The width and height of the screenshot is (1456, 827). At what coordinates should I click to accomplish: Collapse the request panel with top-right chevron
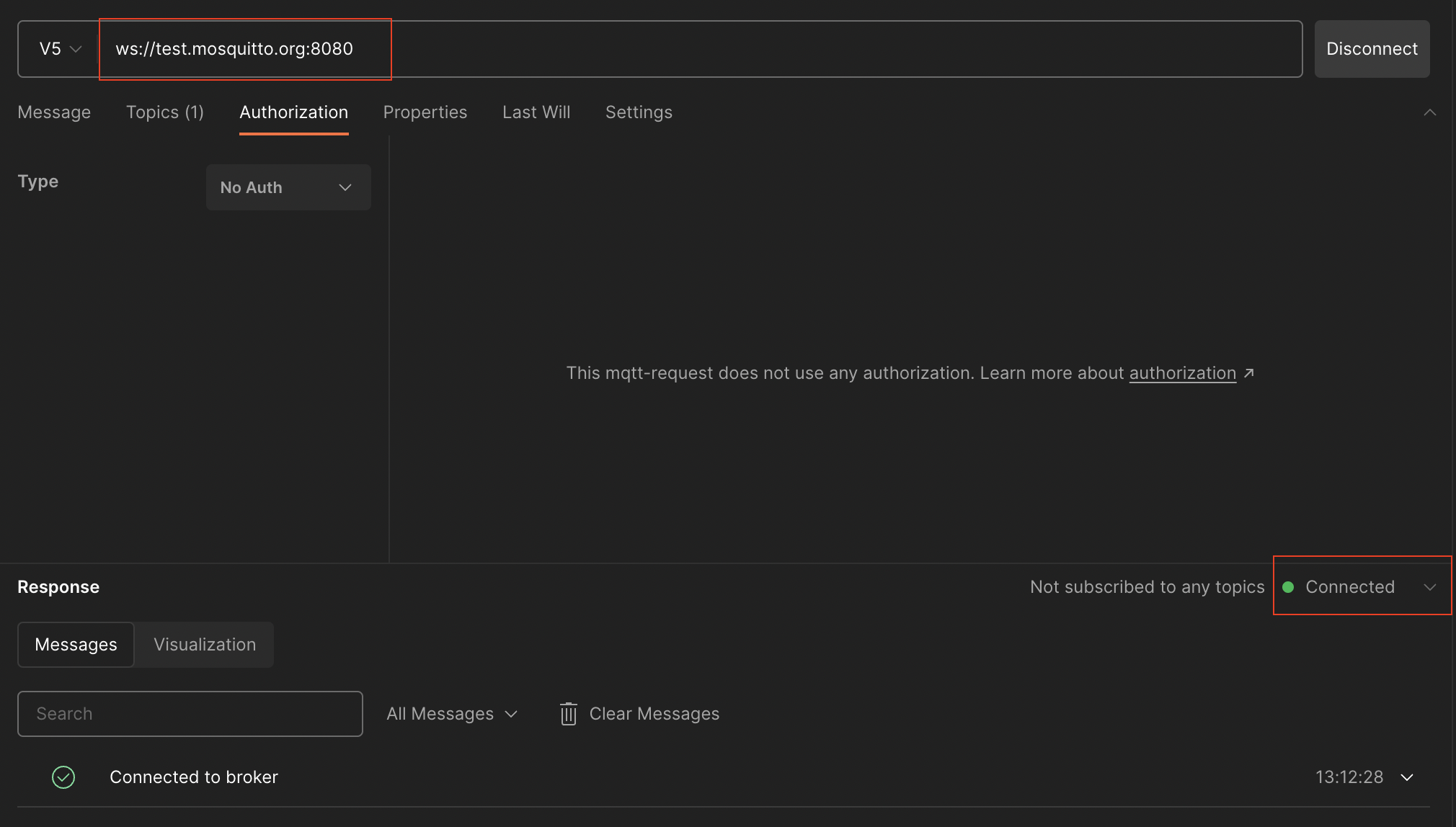click(x=1431, y=112)
